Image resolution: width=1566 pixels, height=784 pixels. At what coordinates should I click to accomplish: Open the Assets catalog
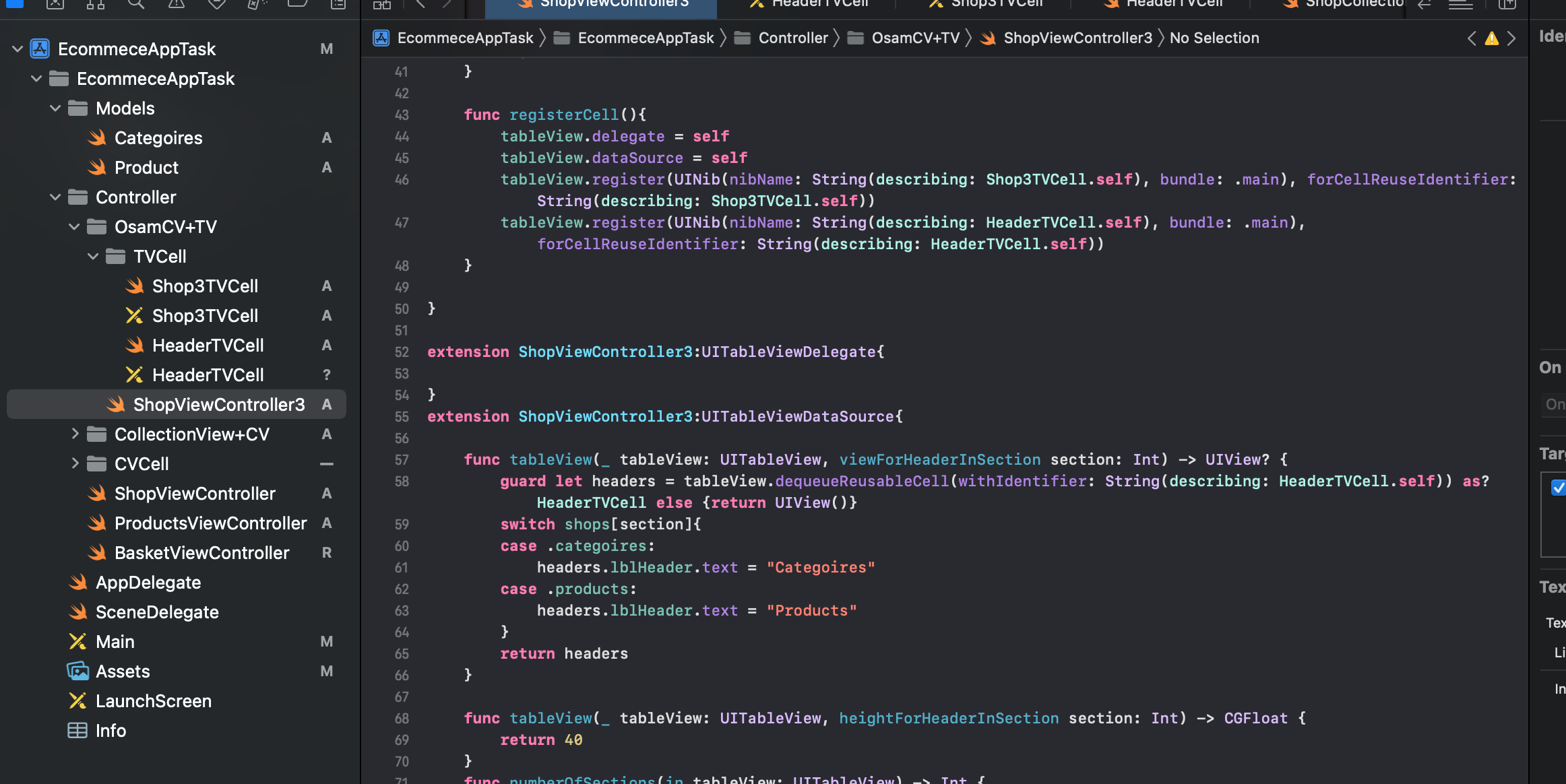pyautogui.click(x=123, y=672)
